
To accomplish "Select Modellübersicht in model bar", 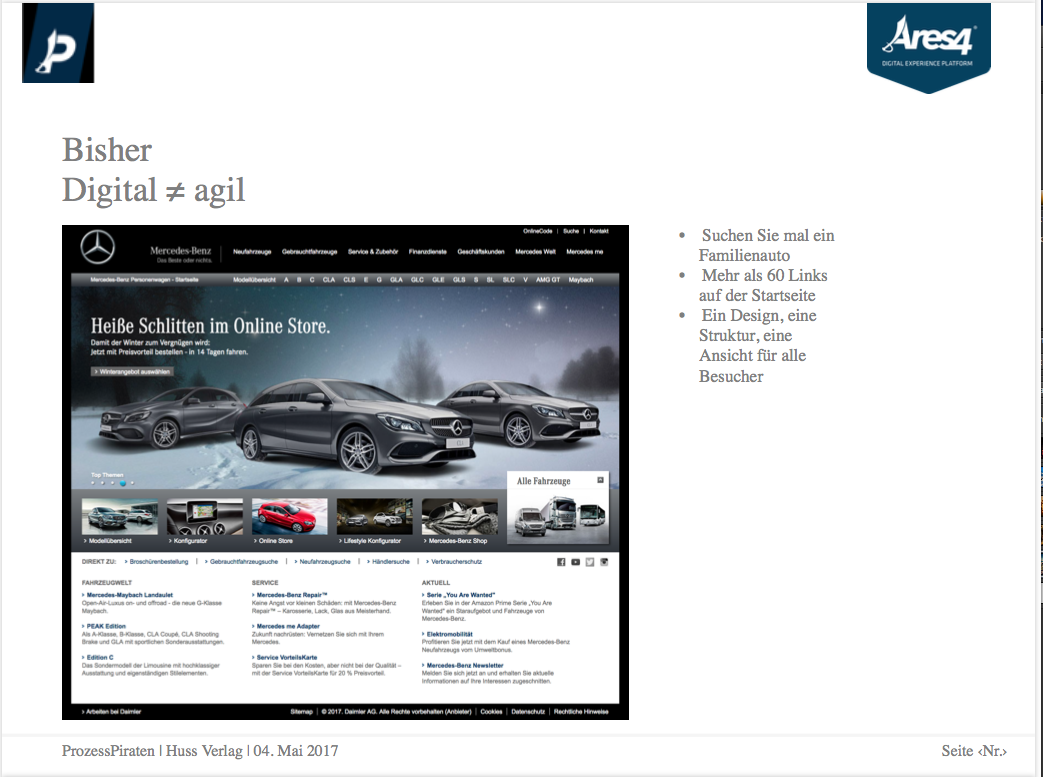I will (x=254, y=279).
